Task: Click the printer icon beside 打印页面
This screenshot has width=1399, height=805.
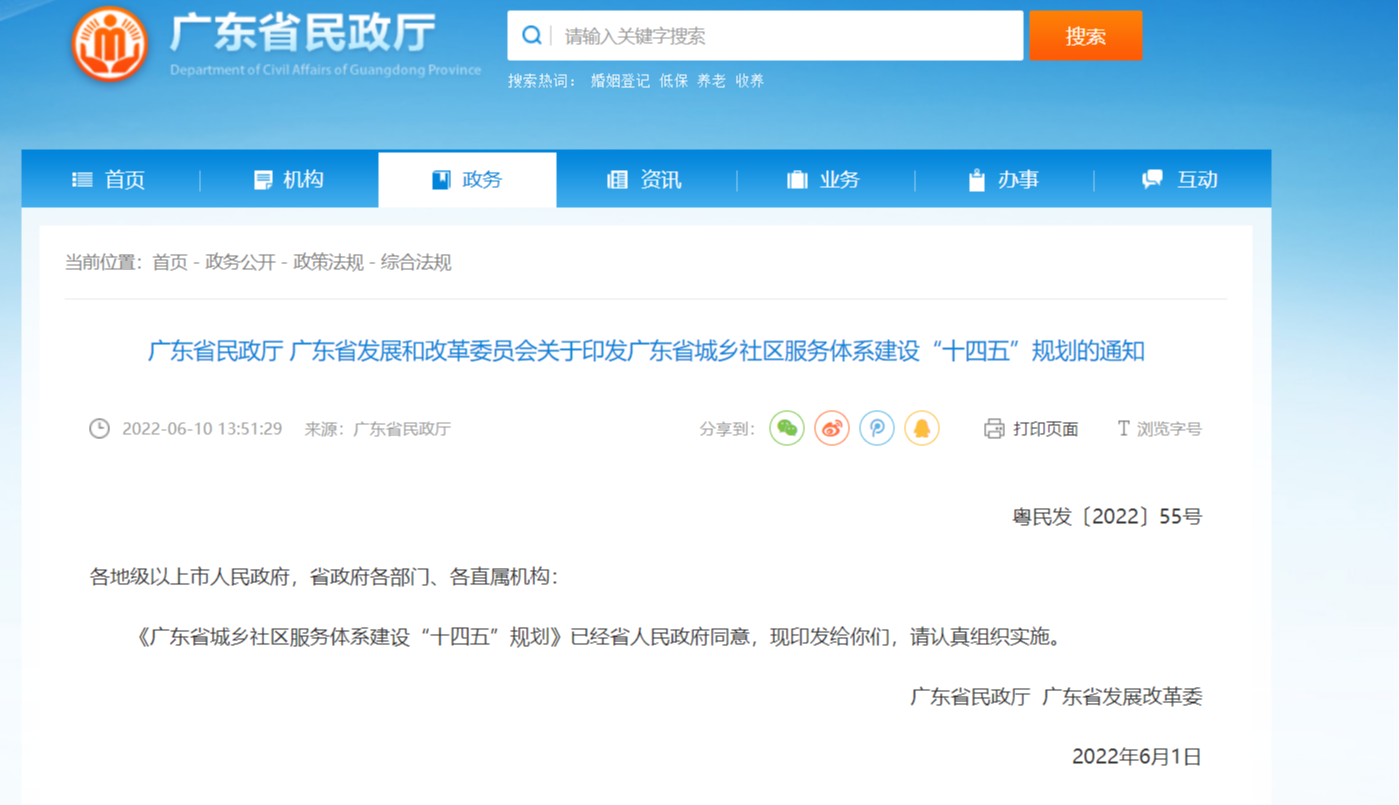Action: coord(994,429)
